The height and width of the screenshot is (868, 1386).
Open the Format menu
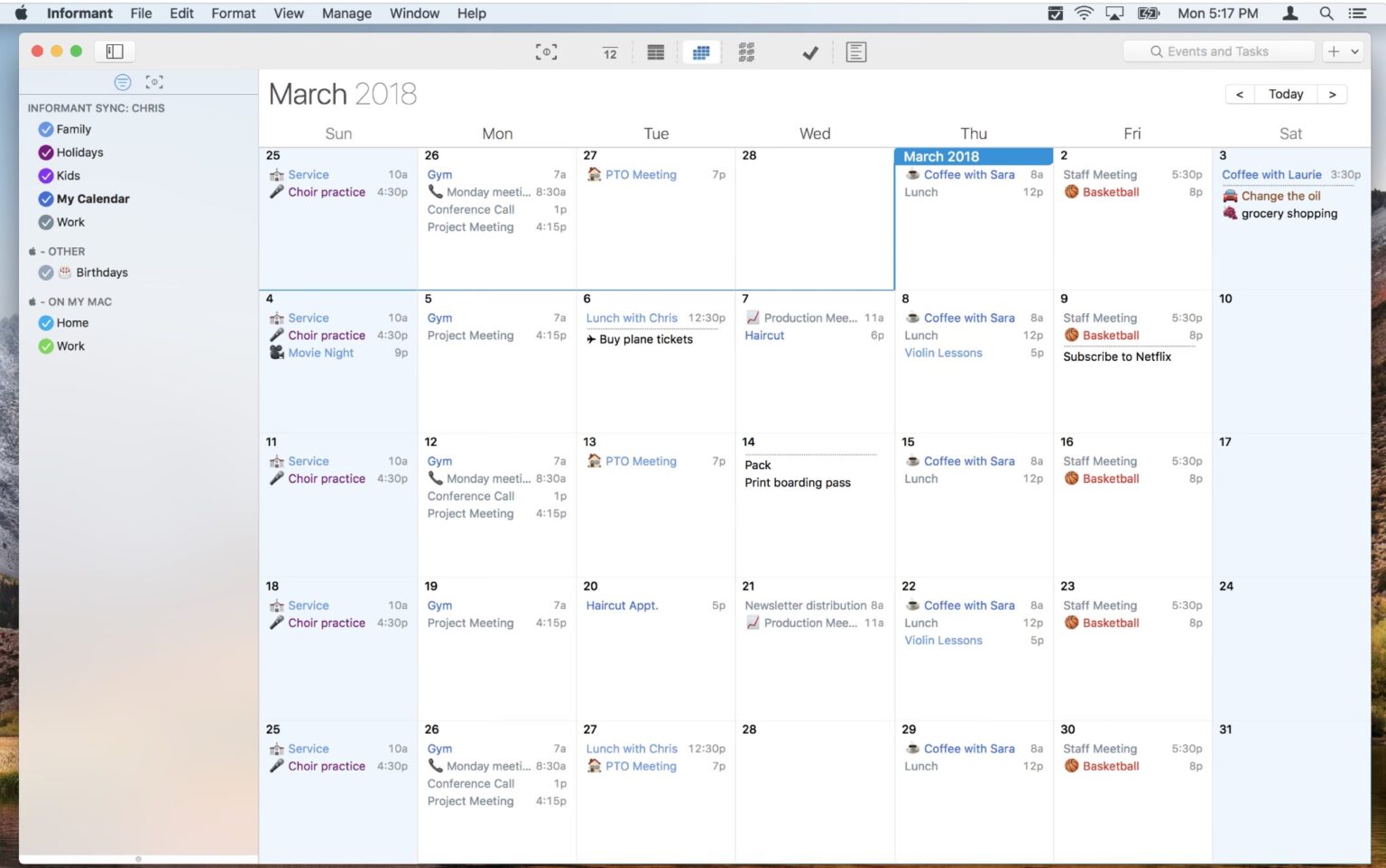click(234, 14)
